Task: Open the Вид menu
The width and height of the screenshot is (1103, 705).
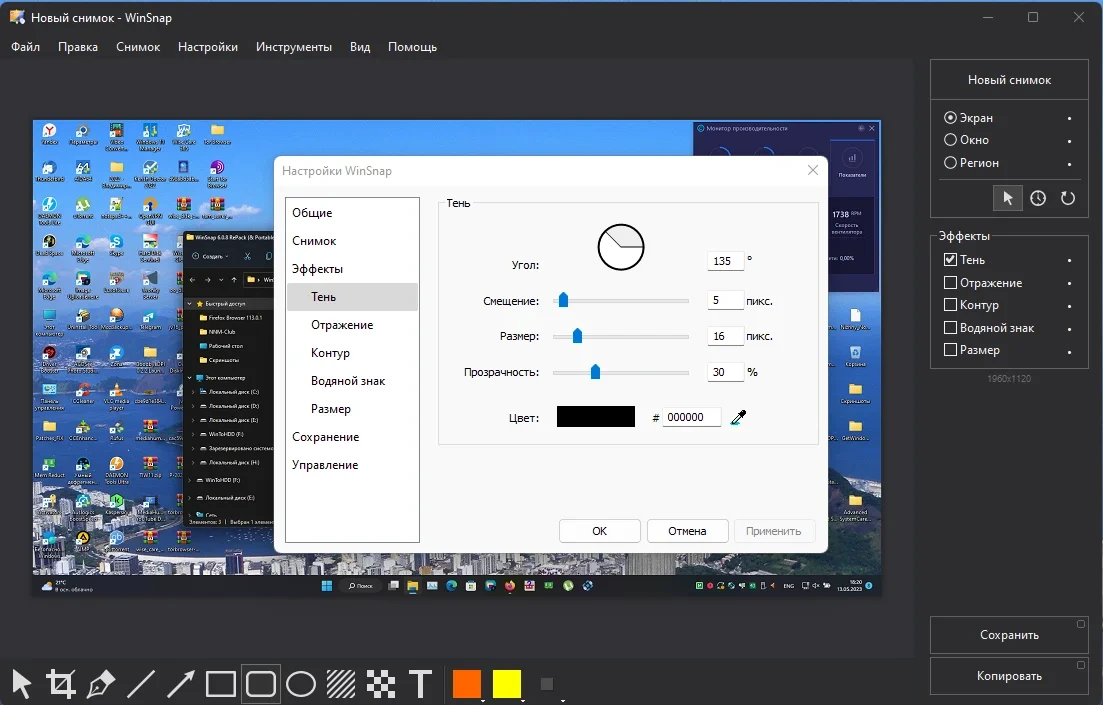Action: pos(360,46)
